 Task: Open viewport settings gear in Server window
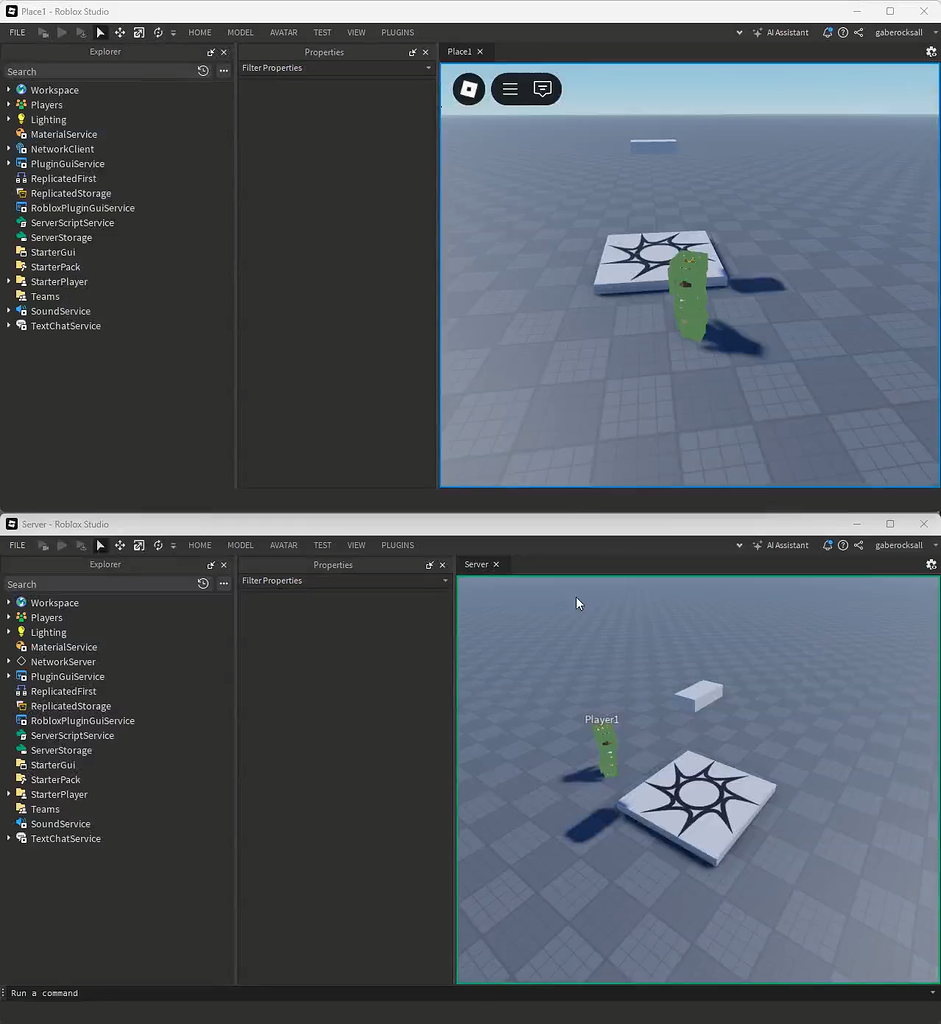(931, 565)
